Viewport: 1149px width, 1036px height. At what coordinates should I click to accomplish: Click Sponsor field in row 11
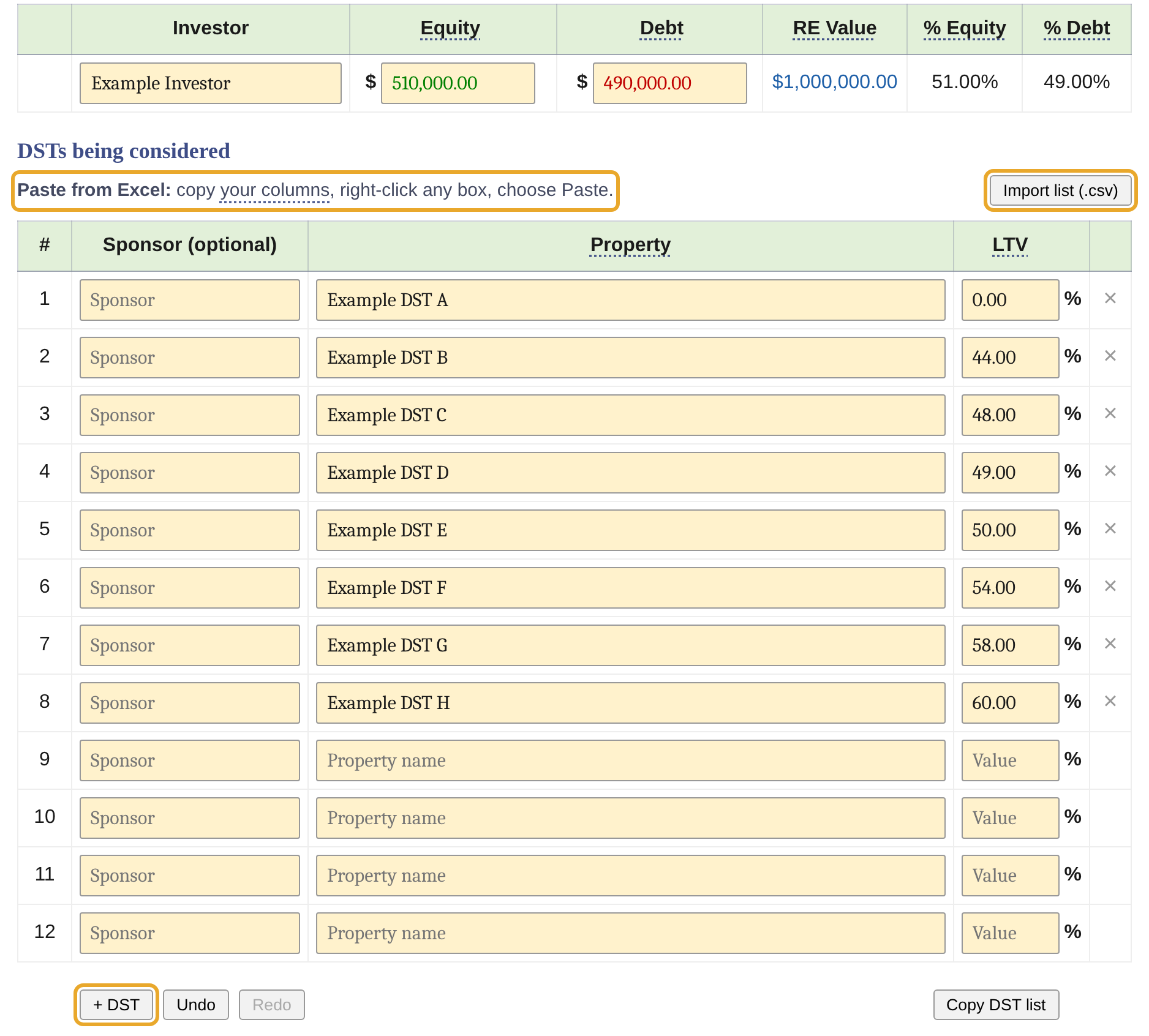click(x=190, y=876)
